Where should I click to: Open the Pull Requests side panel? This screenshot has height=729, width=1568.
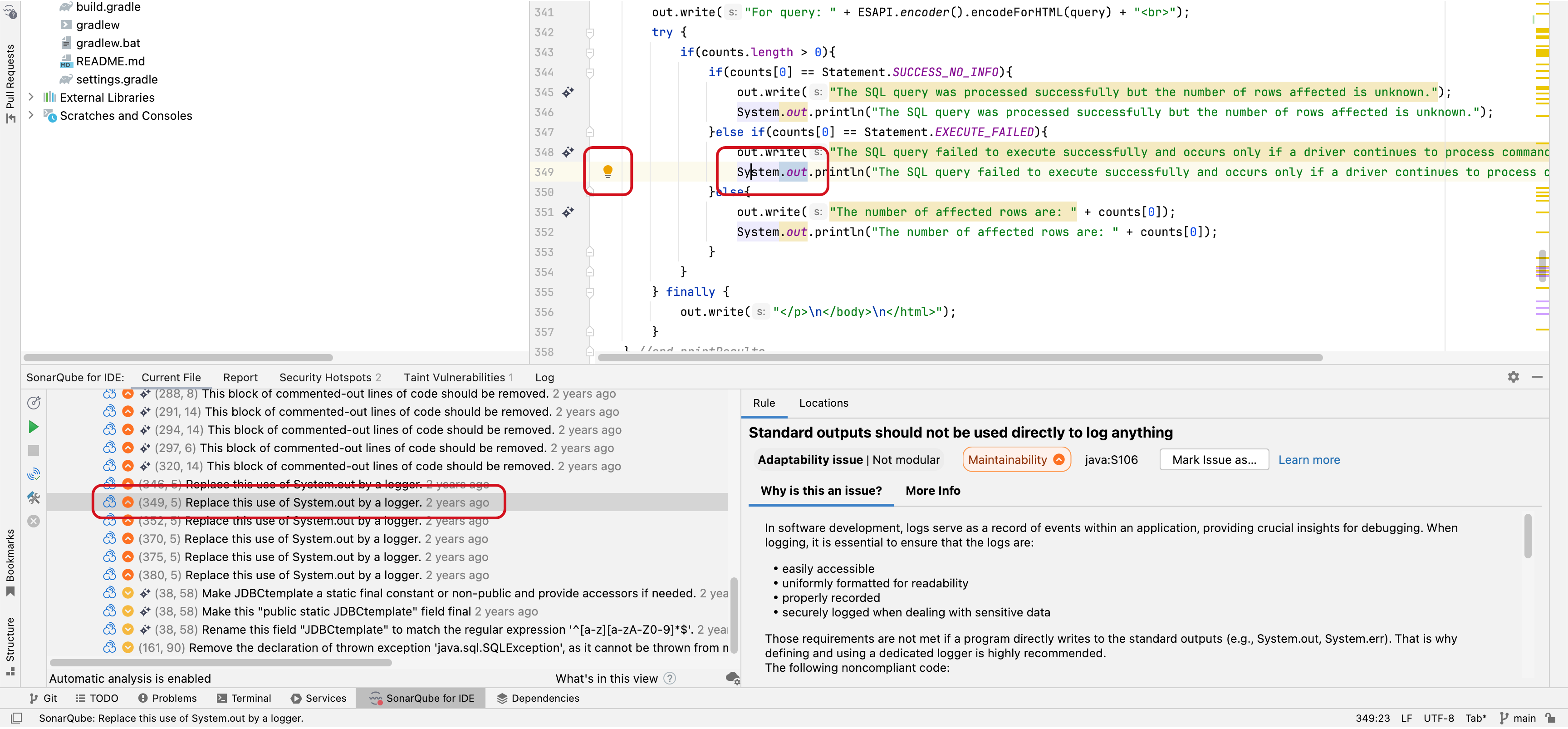pos(10,84)
